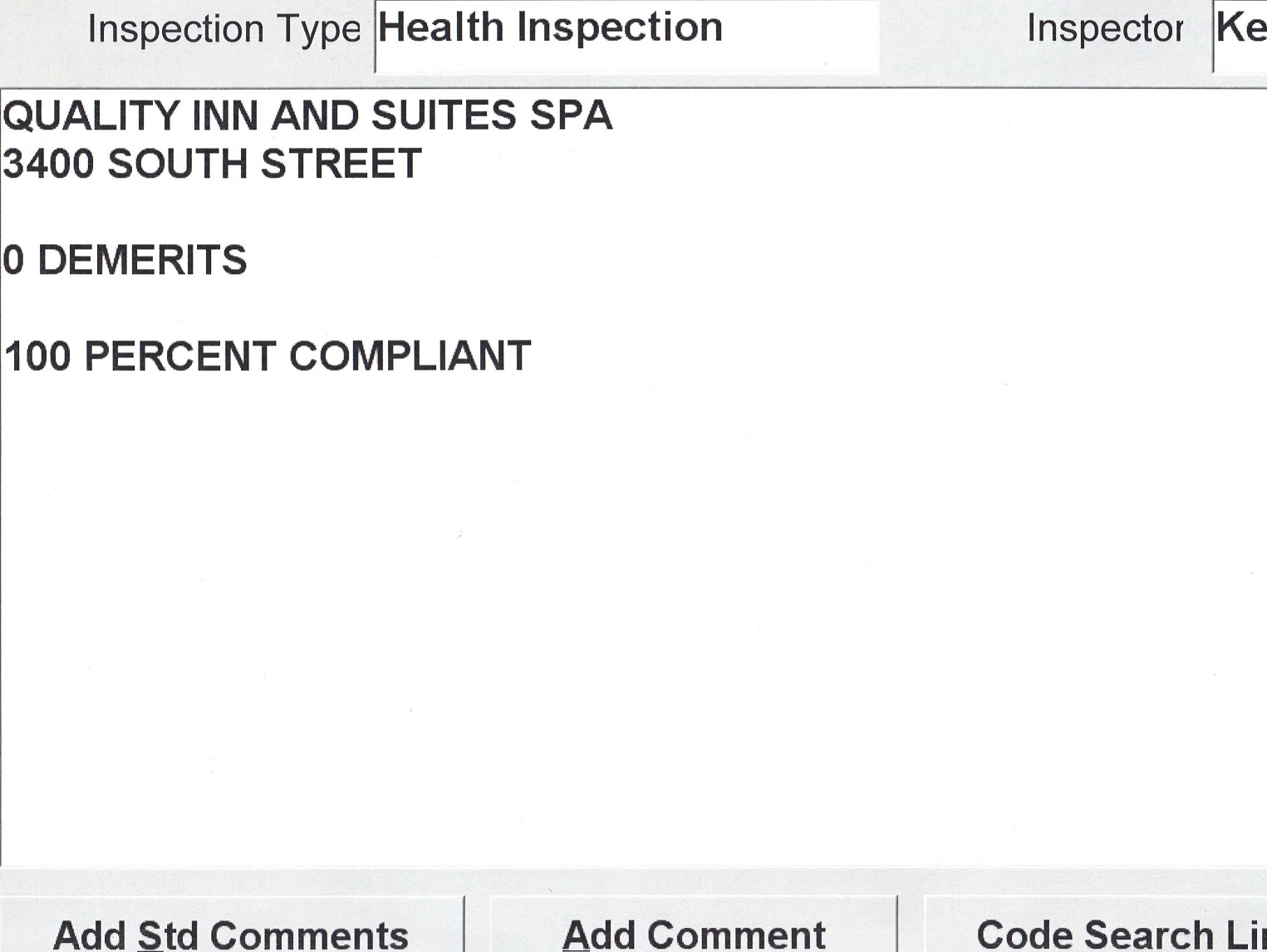
Task: Select the 100 PERCENT COMPLIANT line
Action: pyautogui.click(x=268, y=356)
